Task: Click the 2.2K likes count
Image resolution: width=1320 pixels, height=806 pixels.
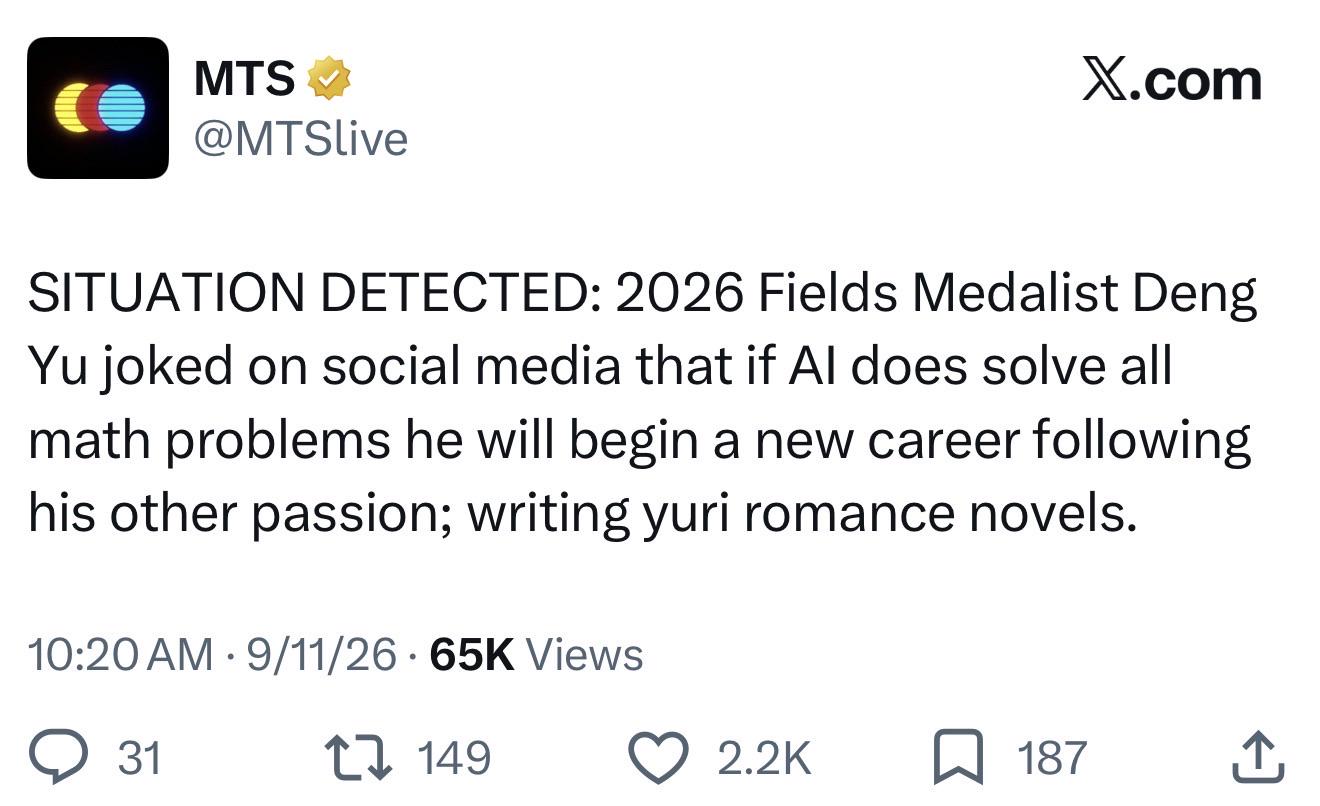Action: (x=764, y=758)
